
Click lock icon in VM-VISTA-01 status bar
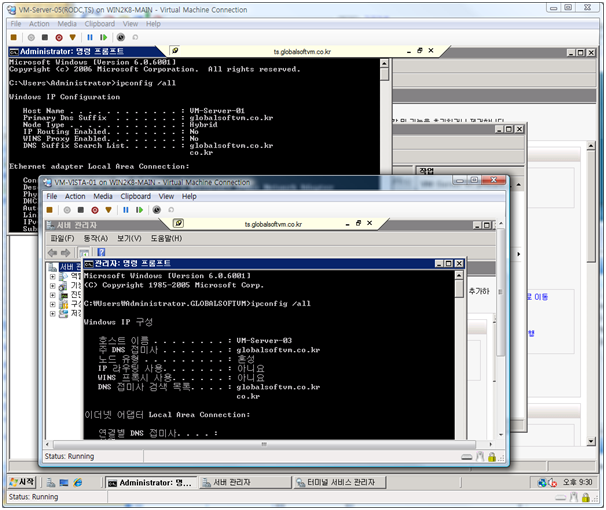coord(492,457)
